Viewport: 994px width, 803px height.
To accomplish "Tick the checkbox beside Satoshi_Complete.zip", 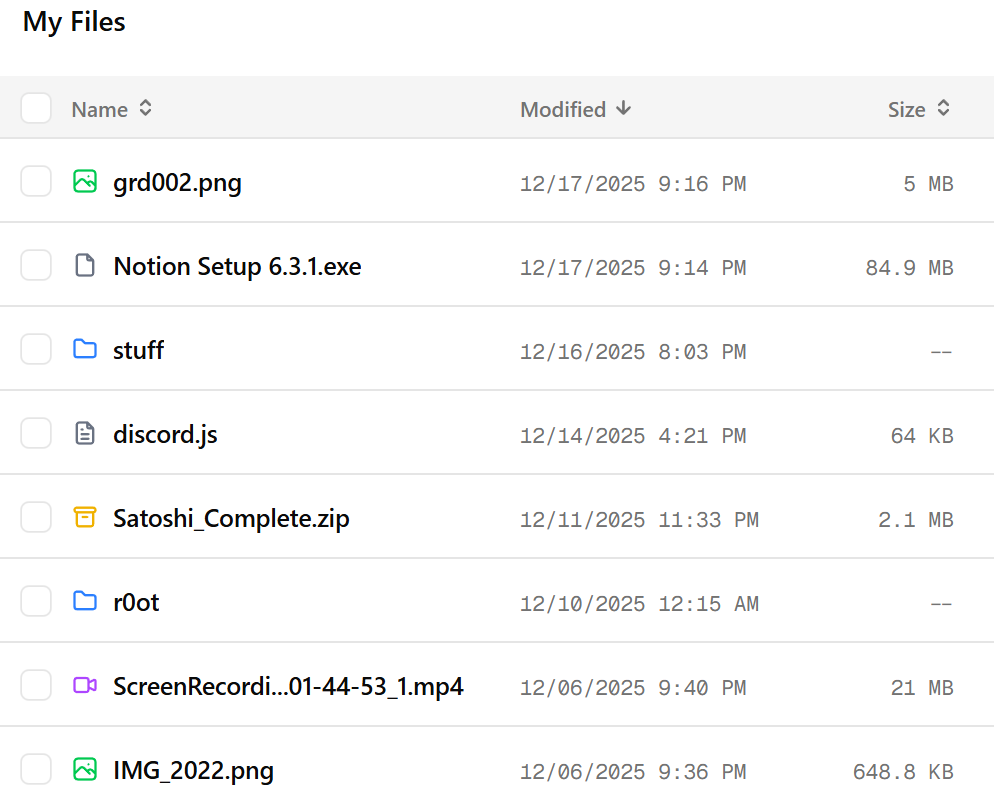I will (36, 518).
